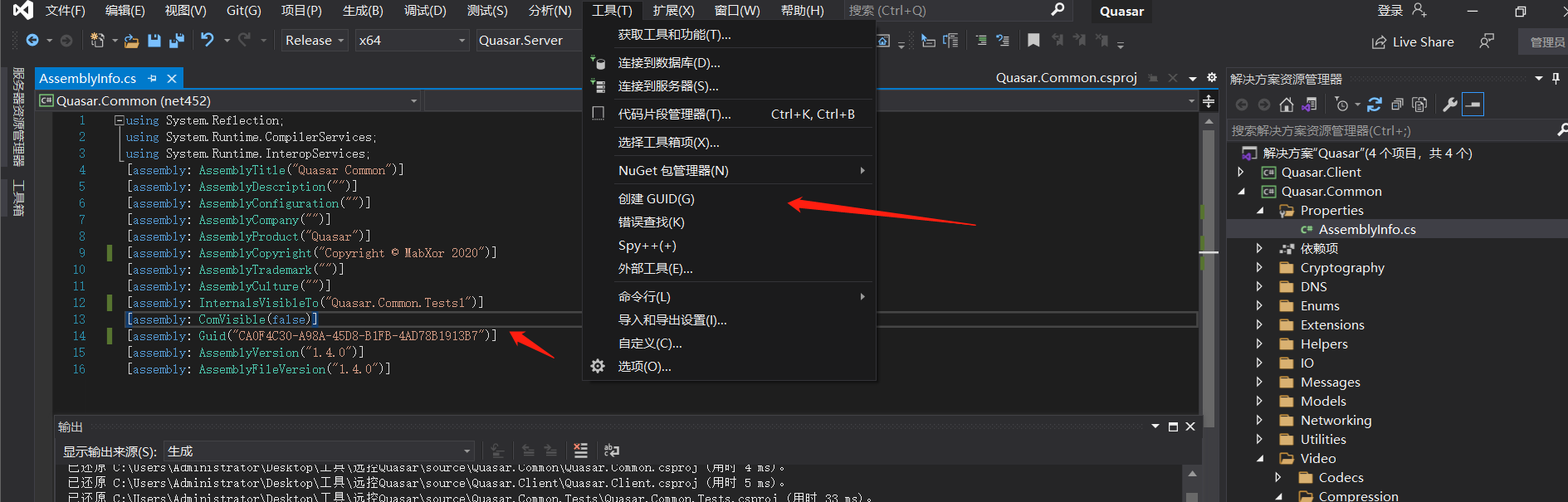Viewport: 1568px width, 502px height.
Task: Click the Visual Studio logo icon
Action: (x=22, y=10)
